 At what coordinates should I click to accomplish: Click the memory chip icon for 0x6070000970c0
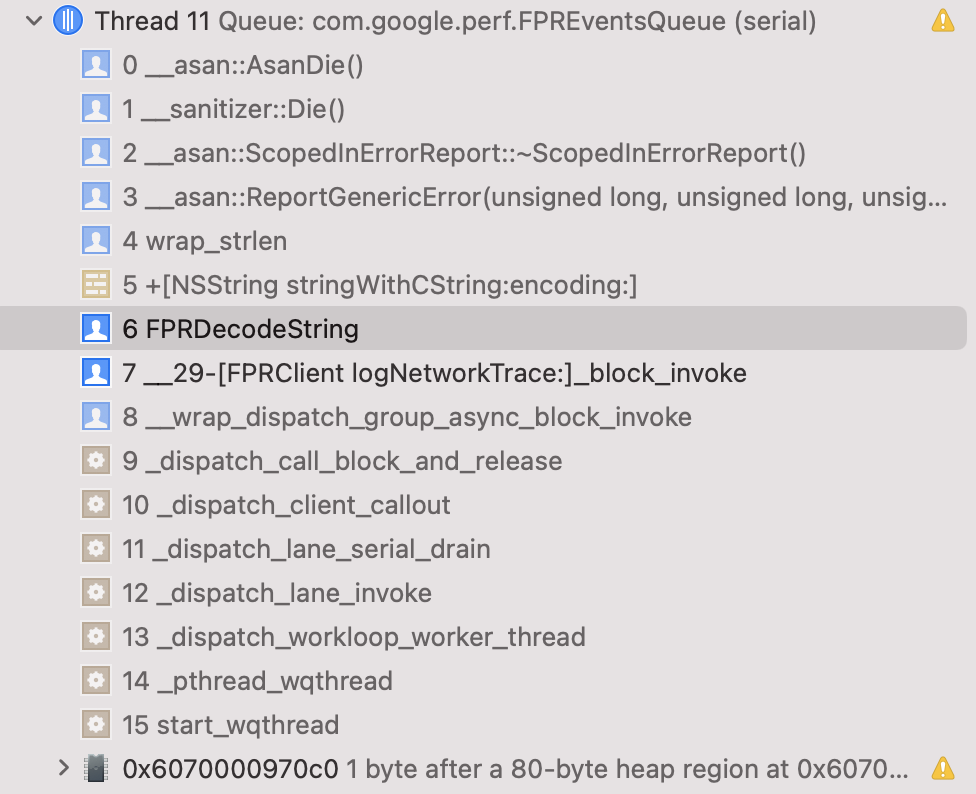click(x=96, y=768)
